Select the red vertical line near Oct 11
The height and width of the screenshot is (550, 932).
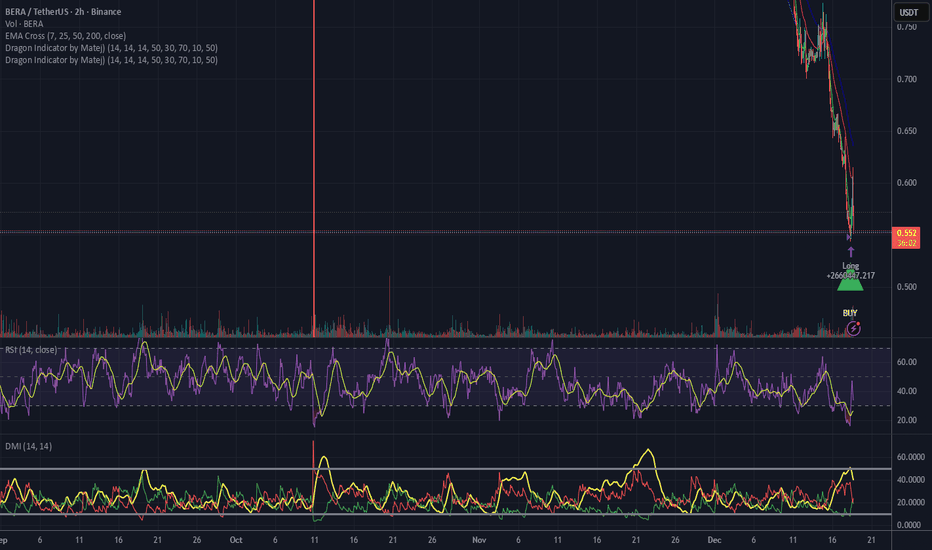[314, 150]
